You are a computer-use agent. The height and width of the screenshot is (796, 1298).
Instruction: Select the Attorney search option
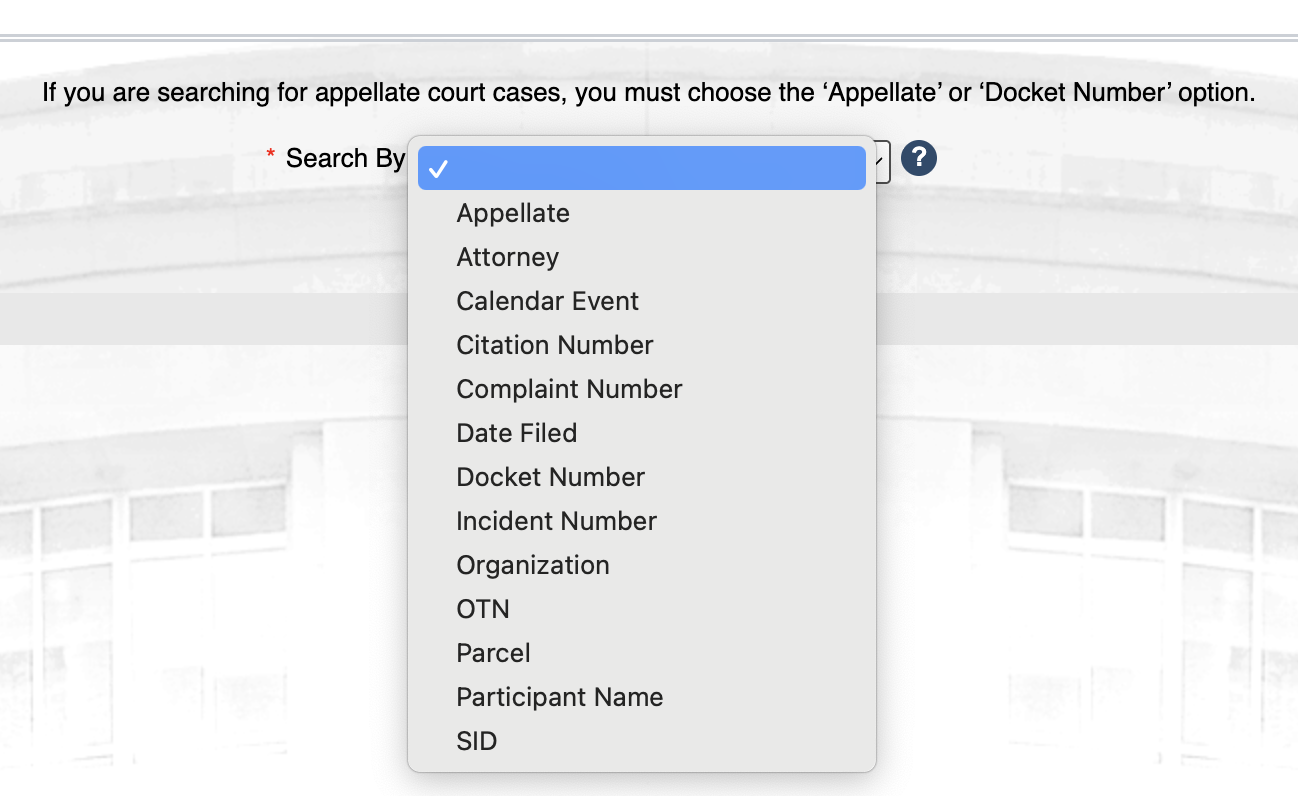pyautogui.click(x=507, y=257)
